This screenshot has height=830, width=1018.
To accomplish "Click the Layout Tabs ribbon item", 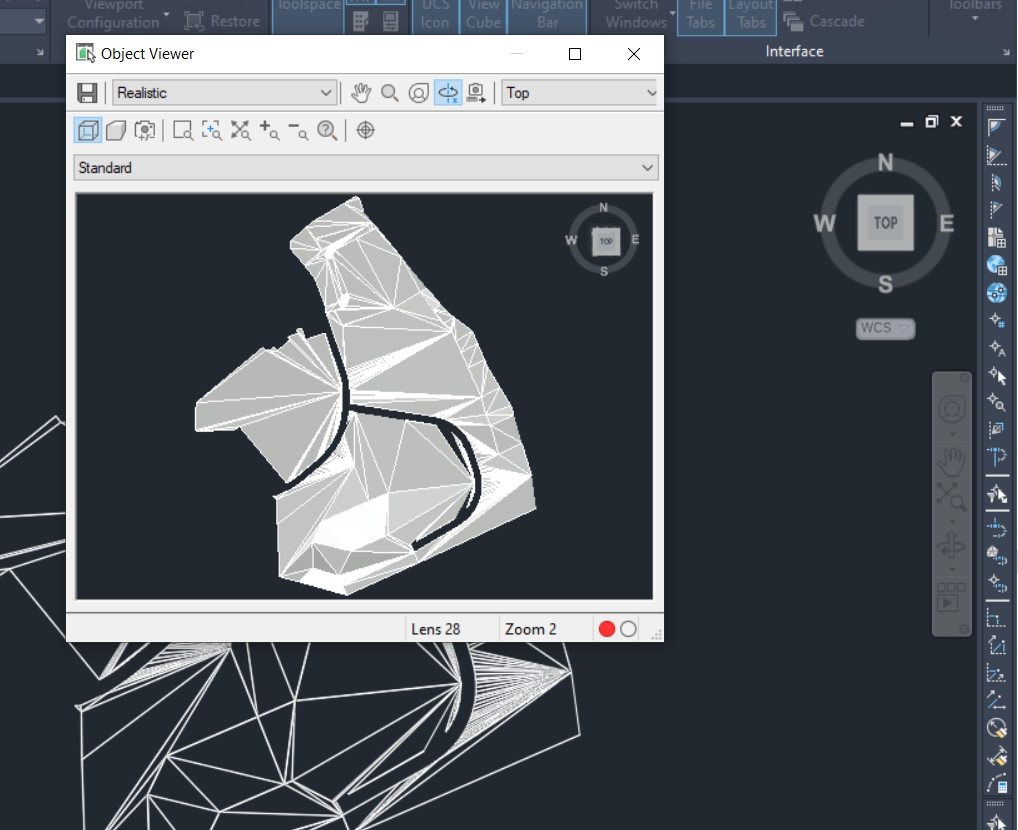I will [750, 14].
